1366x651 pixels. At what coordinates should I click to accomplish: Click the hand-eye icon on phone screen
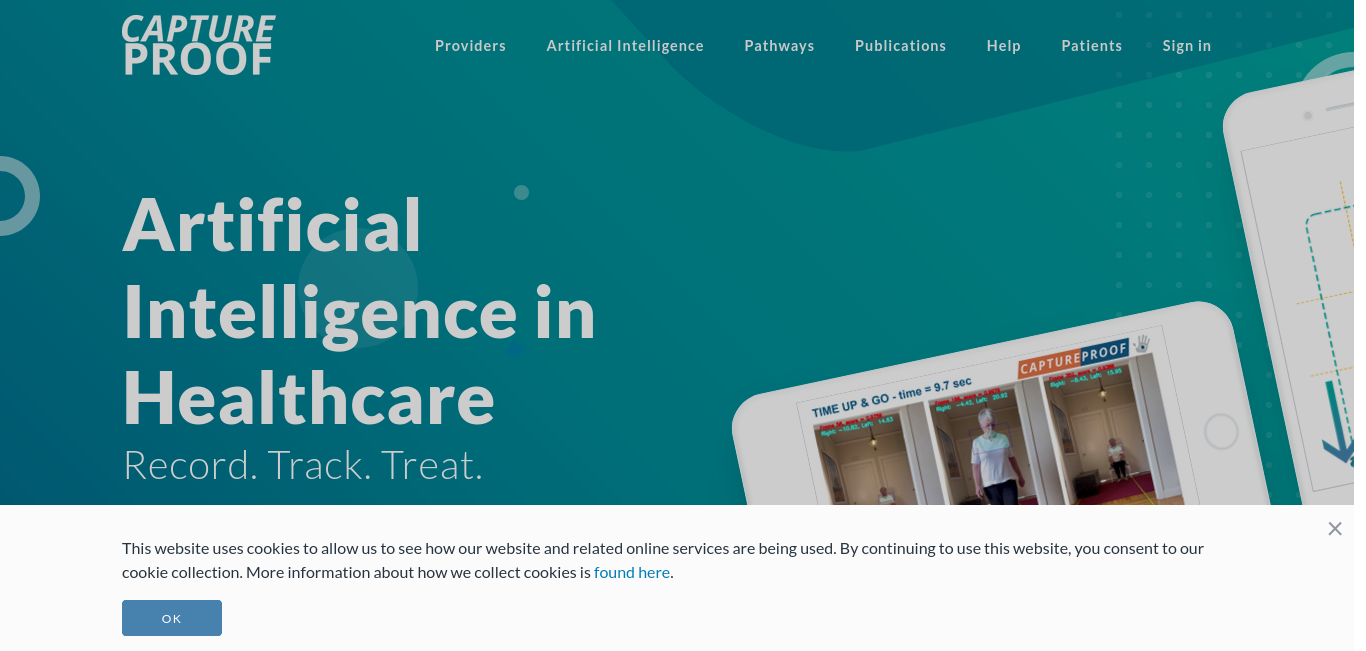[1141, 343]
